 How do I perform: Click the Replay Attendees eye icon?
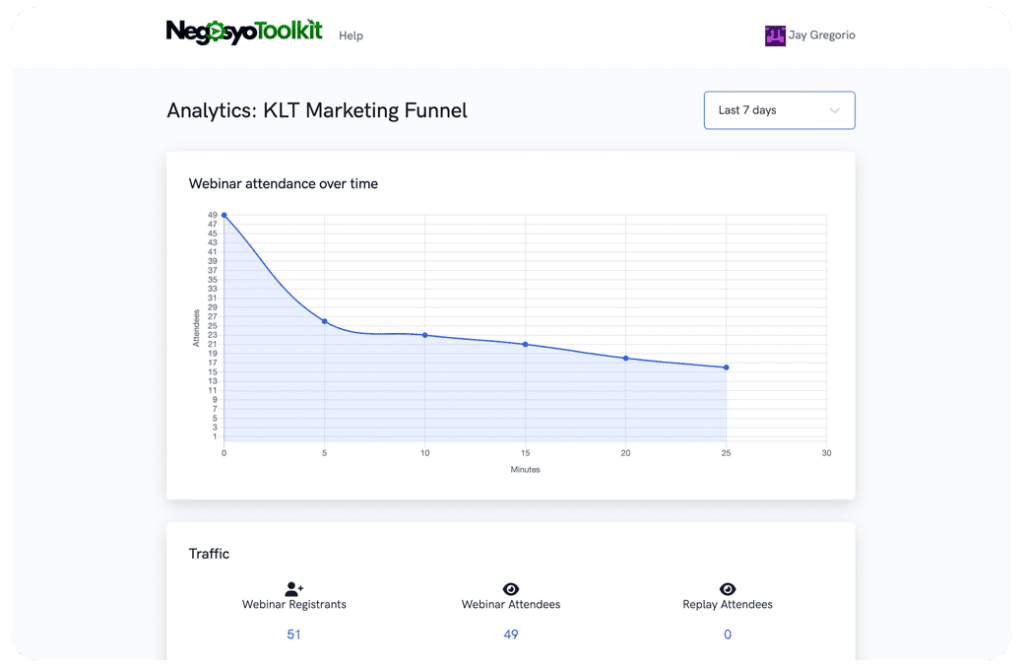coord(727,588)
